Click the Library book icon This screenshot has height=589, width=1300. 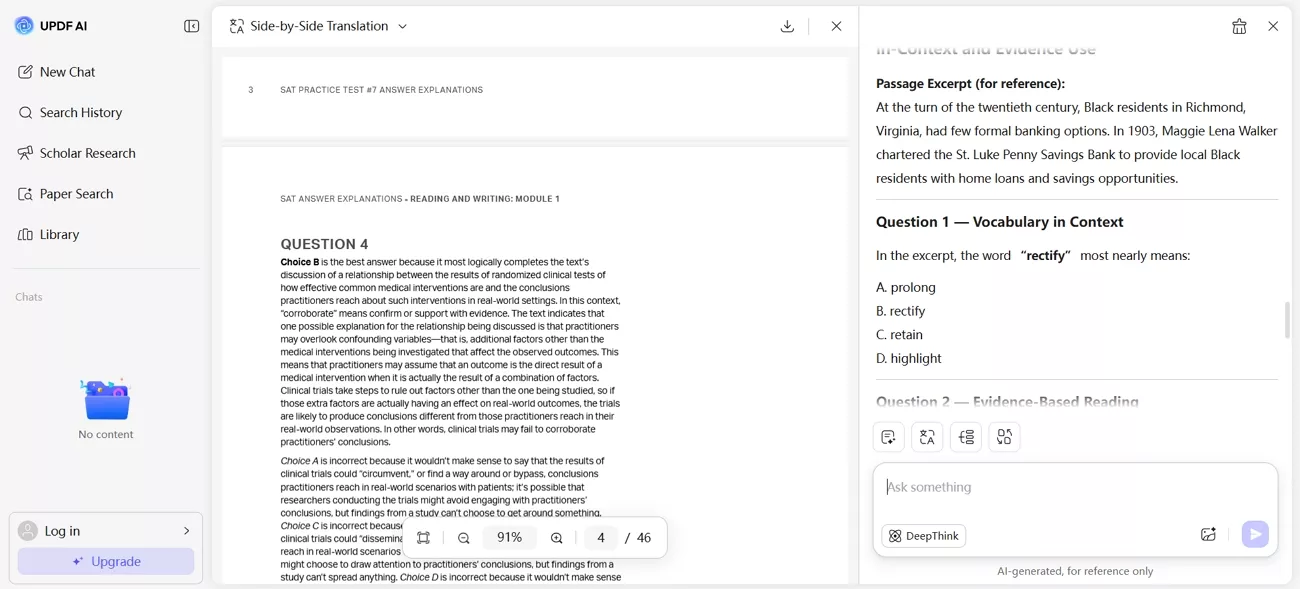pos(26,234)
